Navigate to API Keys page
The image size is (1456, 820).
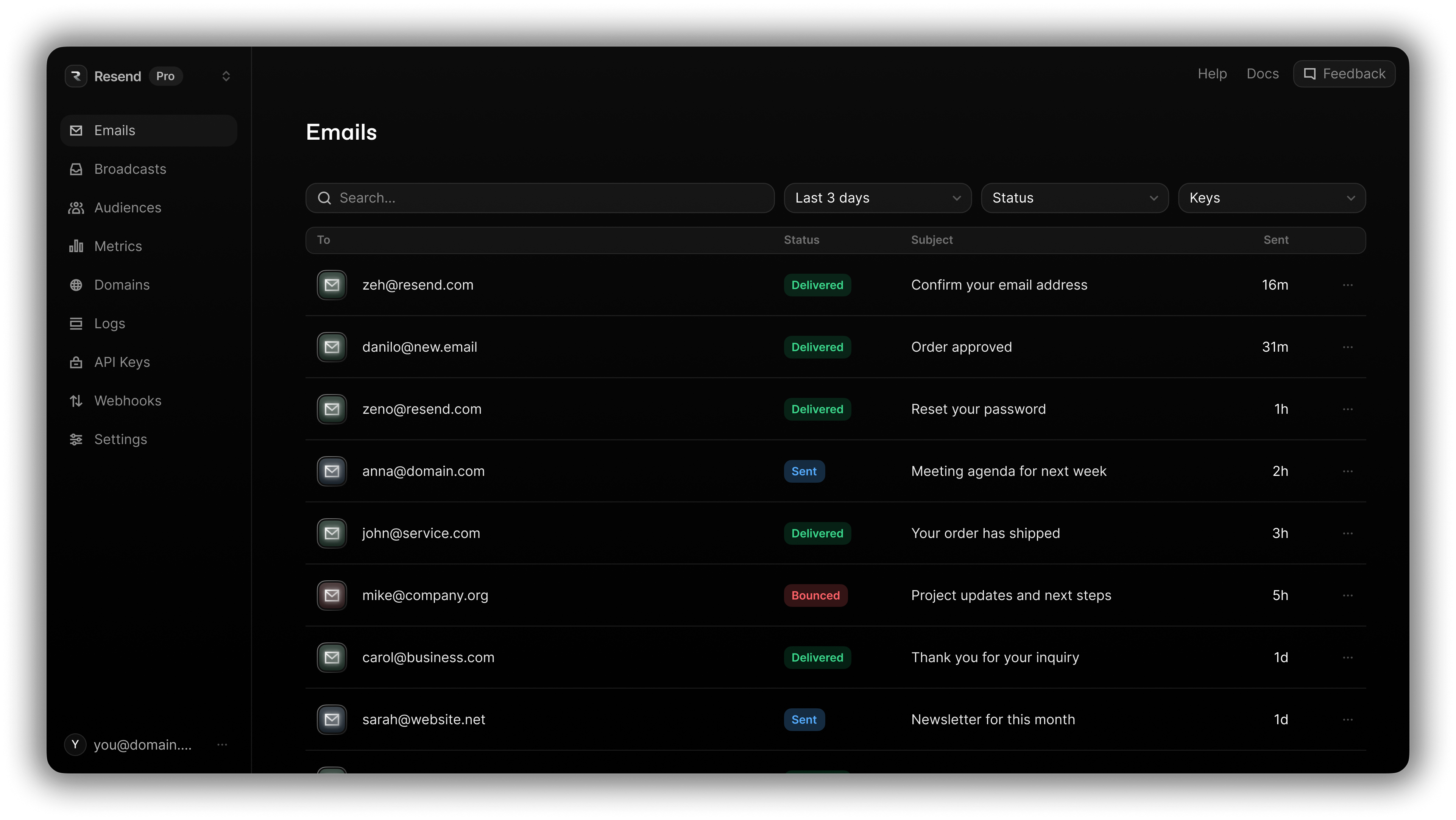pos(122,362)
